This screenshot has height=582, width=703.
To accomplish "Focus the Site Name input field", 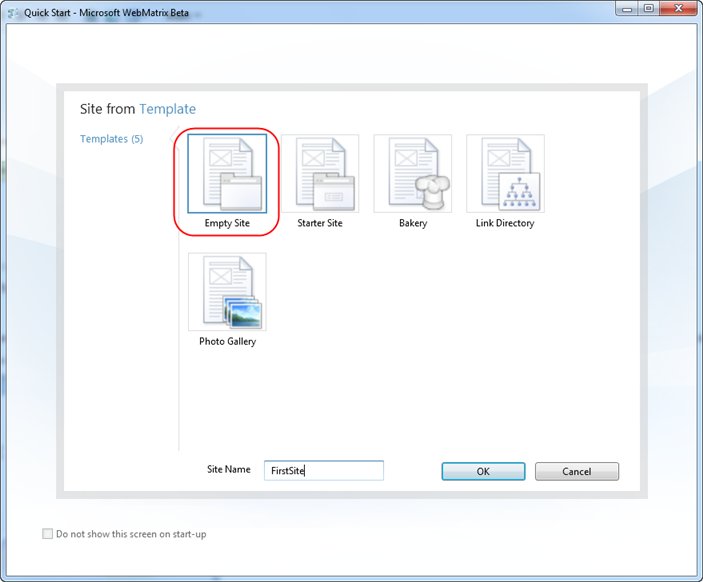I will pos(324,471).
